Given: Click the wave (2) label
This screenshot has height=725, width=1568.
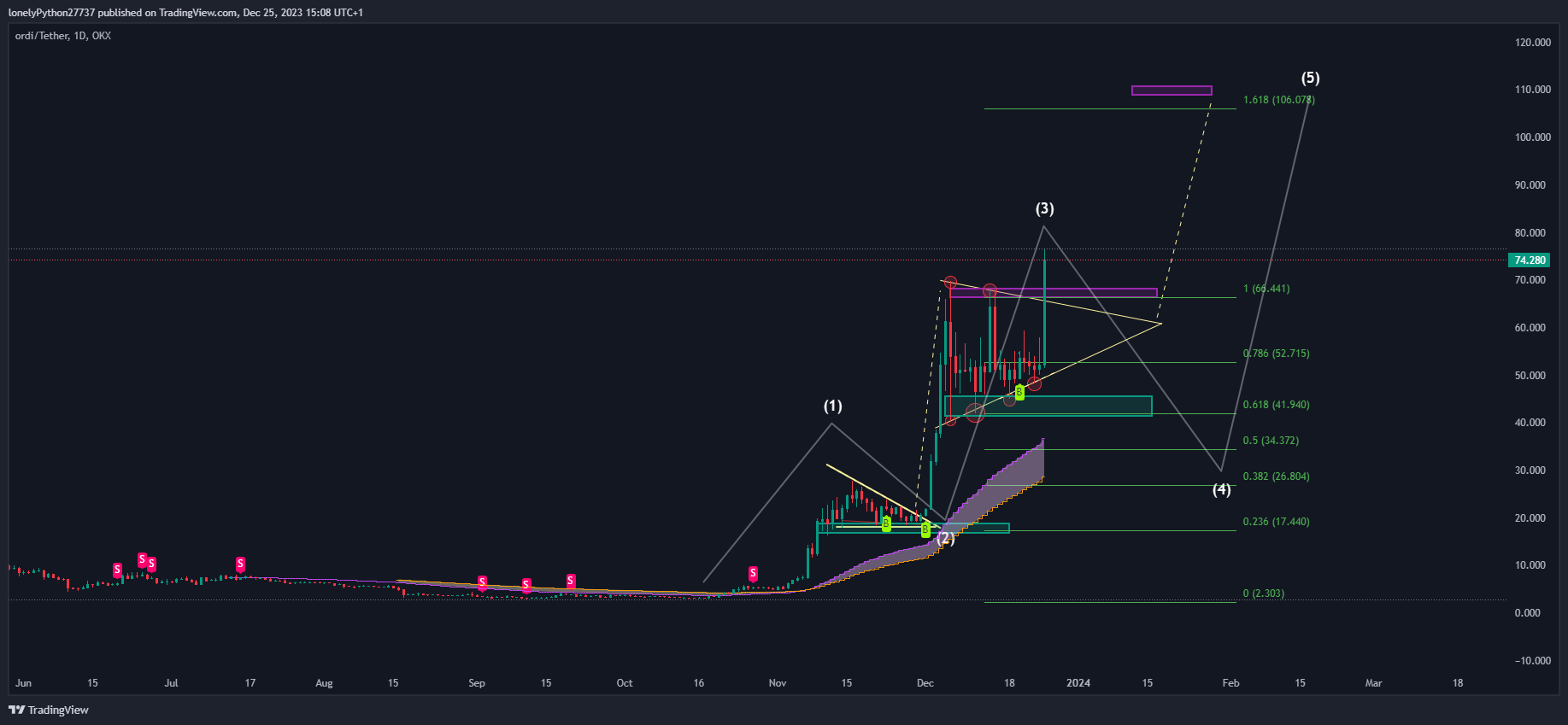Looking at the screenshot, I should [x=945, y=538].
